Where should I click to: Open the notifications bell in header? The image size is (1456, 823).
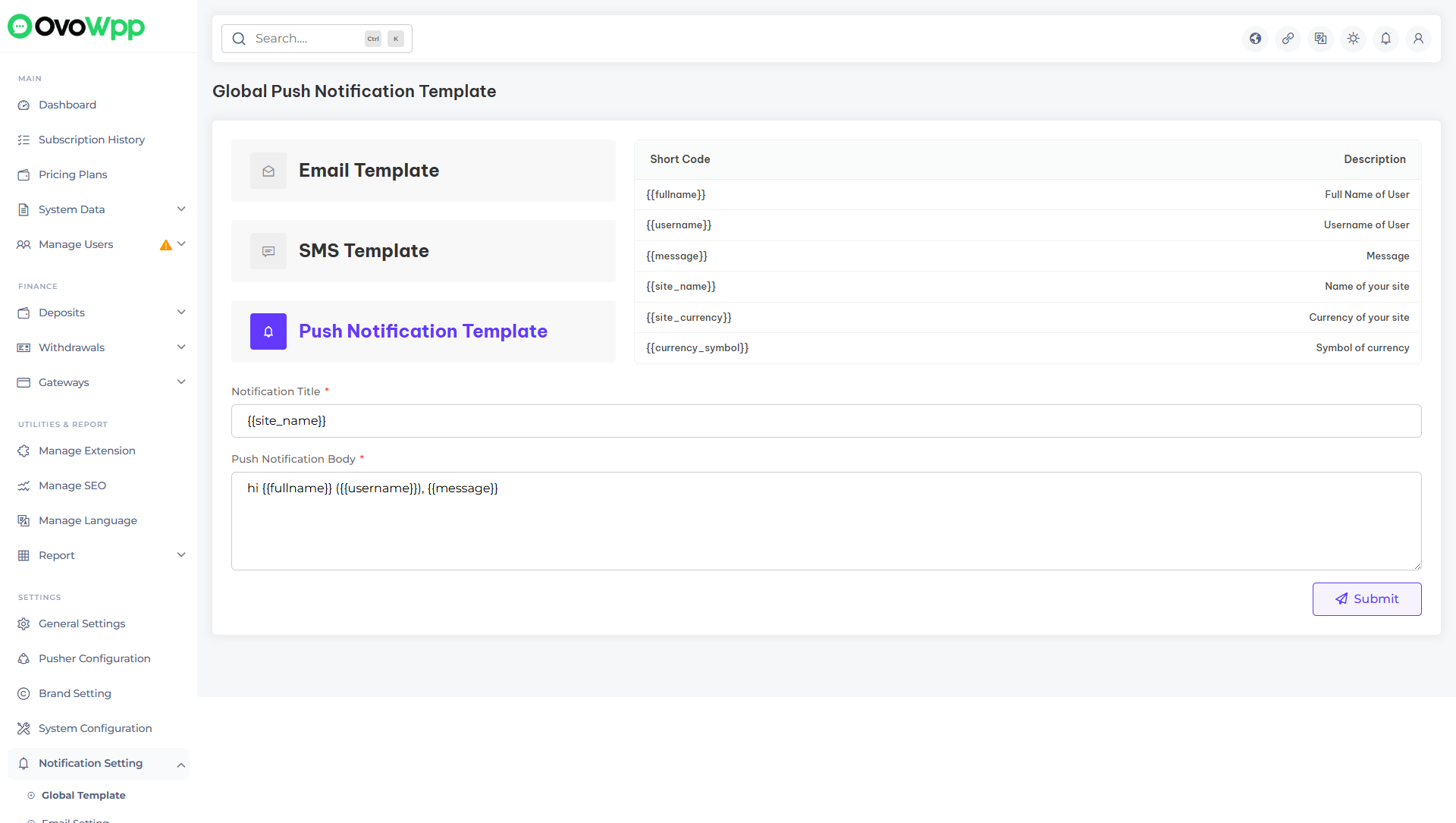coord(1386,39)
